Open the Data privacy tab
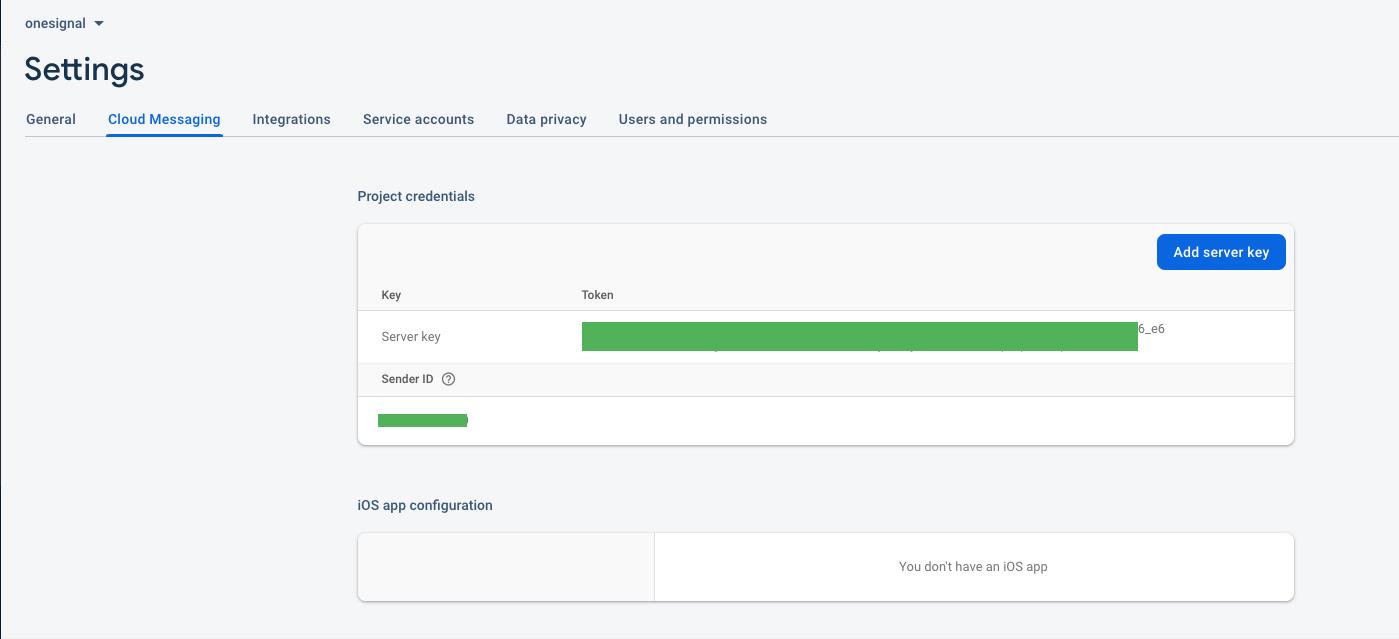1399x639 pixels. tap(546, 119)
